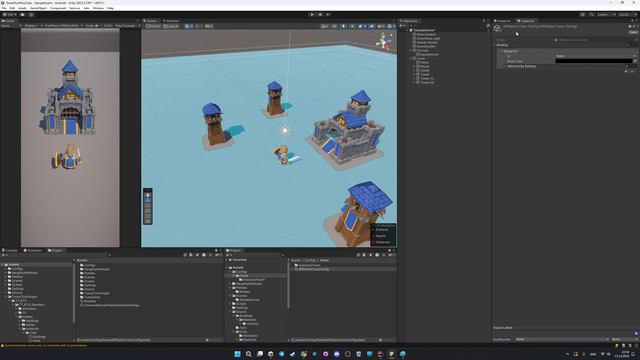The image size is (640, 360).
Task: Select EventSystem in Hierarchy
Action: [426, 47]
